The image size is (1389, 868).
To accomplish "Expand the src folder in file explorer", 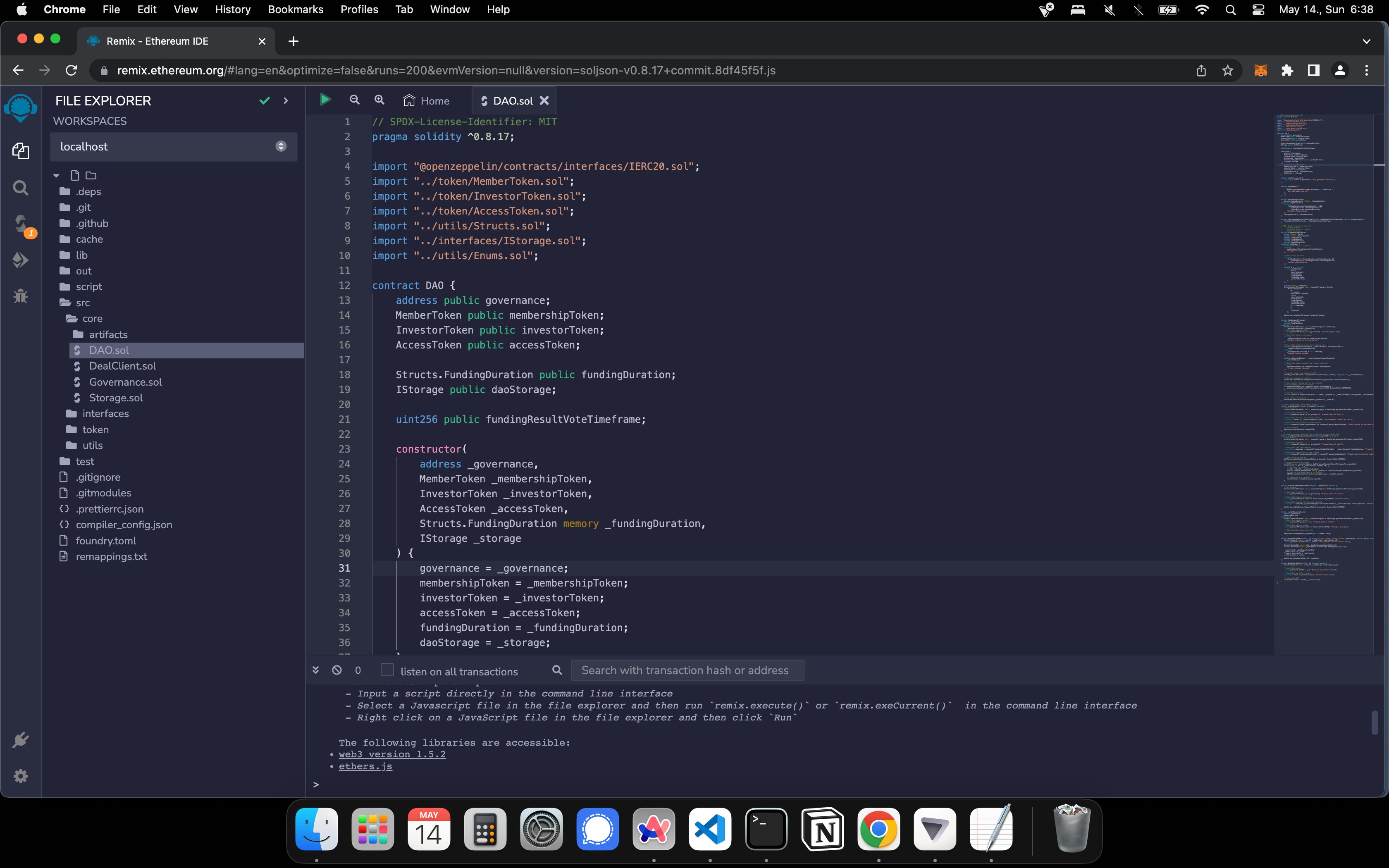I will [x=84, y=302].
